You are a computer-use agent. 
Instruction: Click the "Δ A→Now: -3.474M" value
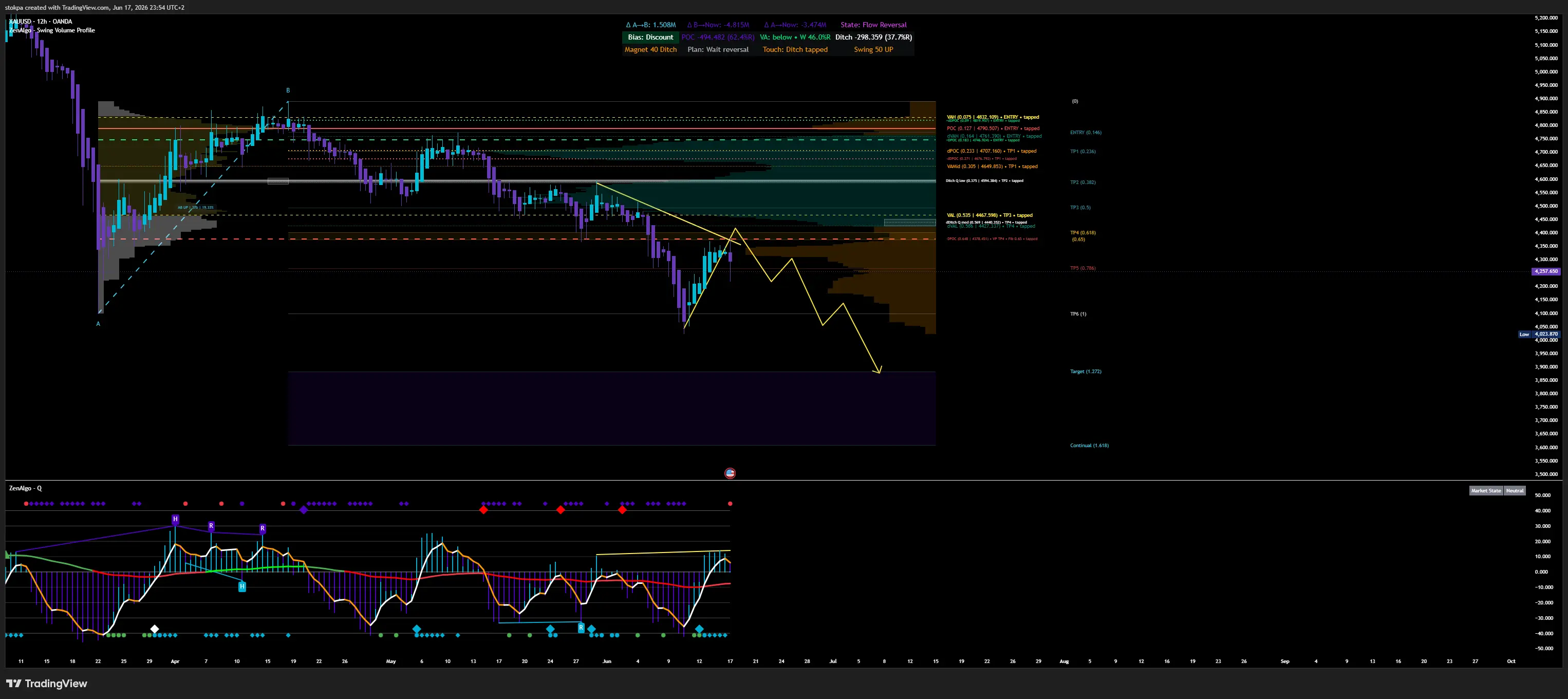point(795,25)
